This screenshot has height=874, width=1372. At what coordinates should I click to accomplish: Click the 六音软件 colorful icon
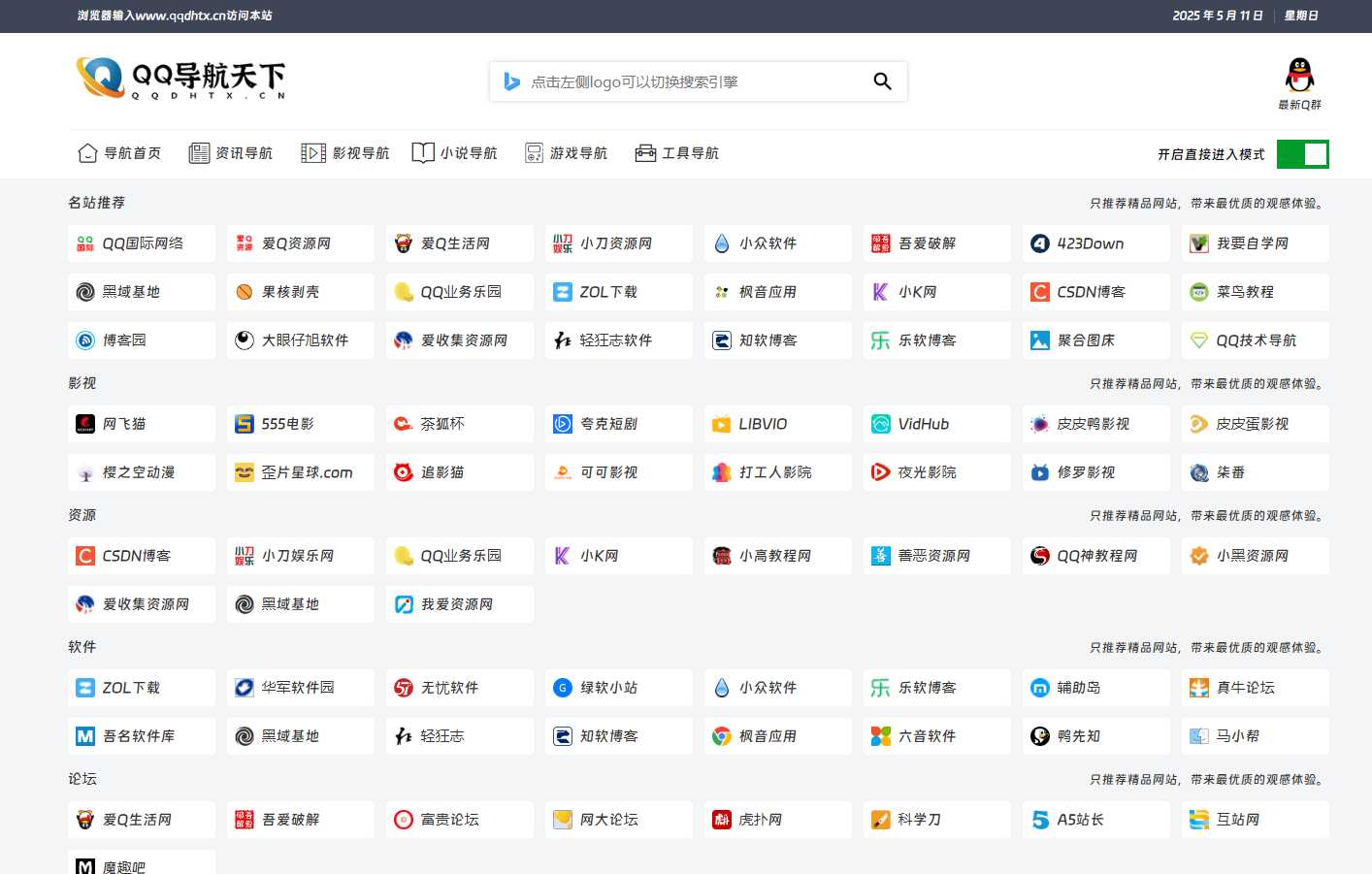click(881, 736)
